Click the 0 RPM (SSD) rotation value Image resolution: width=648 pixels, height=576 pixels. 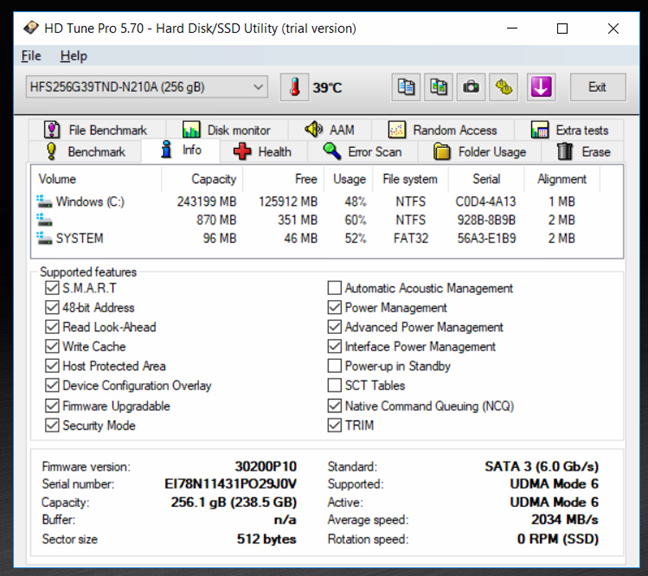click(558, 538)
